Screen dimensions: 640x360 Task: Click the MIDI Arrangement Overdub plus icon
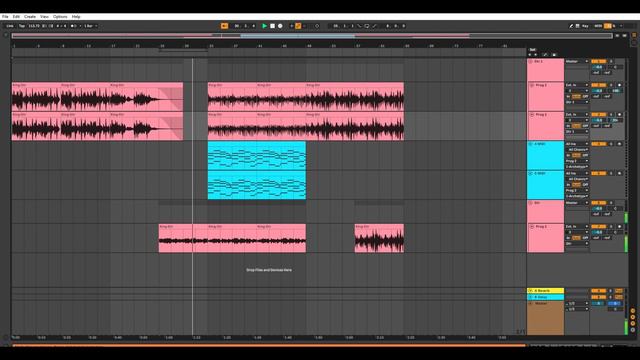click(x=292, y=26)
